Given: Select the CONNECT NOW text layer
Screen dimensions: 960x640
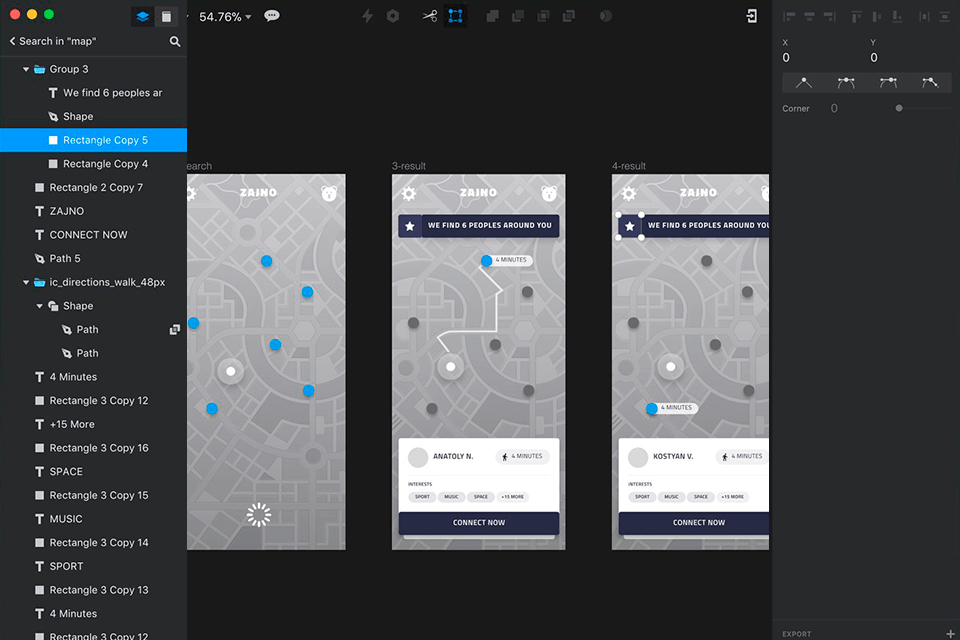Looking at the screenshot, I should point(93,235).
